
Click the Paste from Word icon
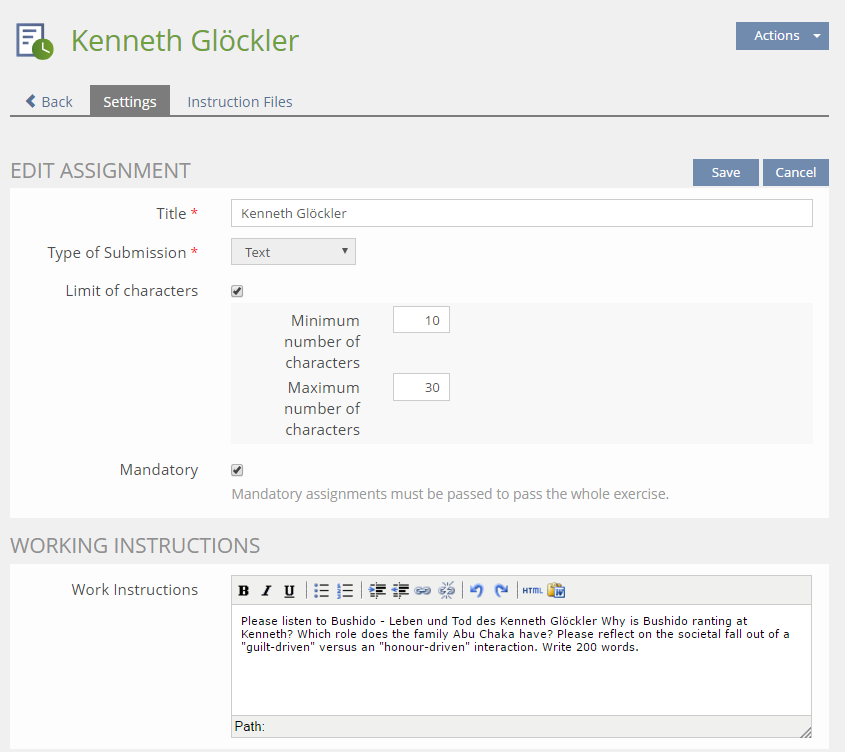(x=557, y=590)
